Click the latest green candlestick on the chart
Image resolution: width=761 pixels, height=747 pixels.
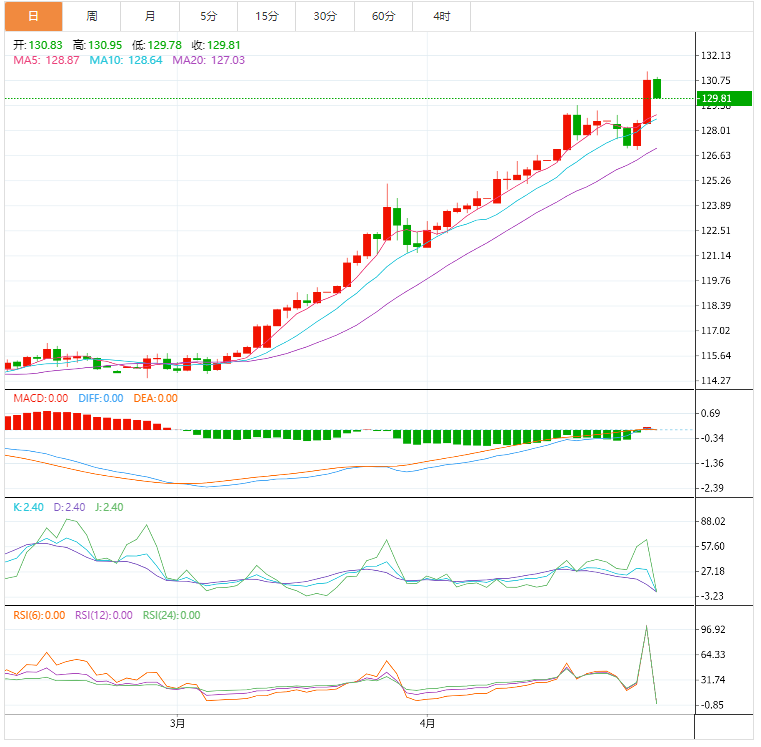point(657,88)
